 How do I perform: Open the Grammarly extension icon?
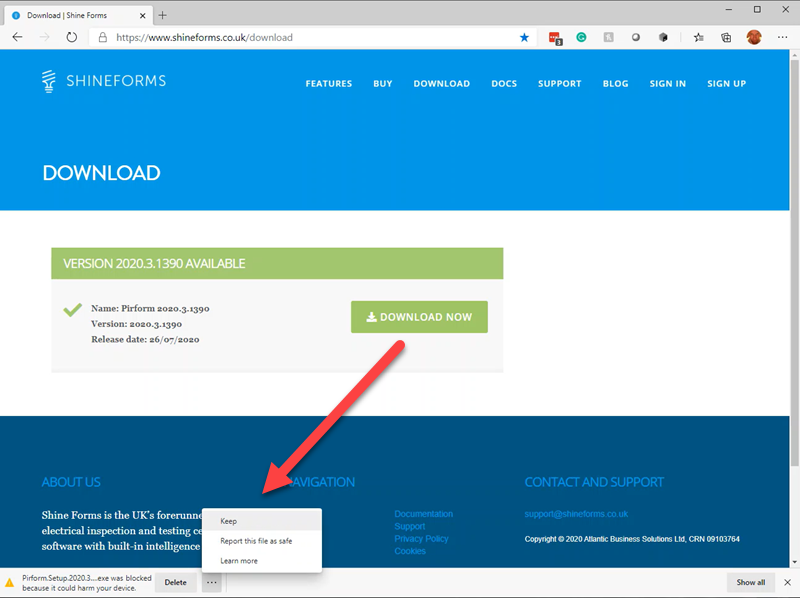tap(581, 37)
